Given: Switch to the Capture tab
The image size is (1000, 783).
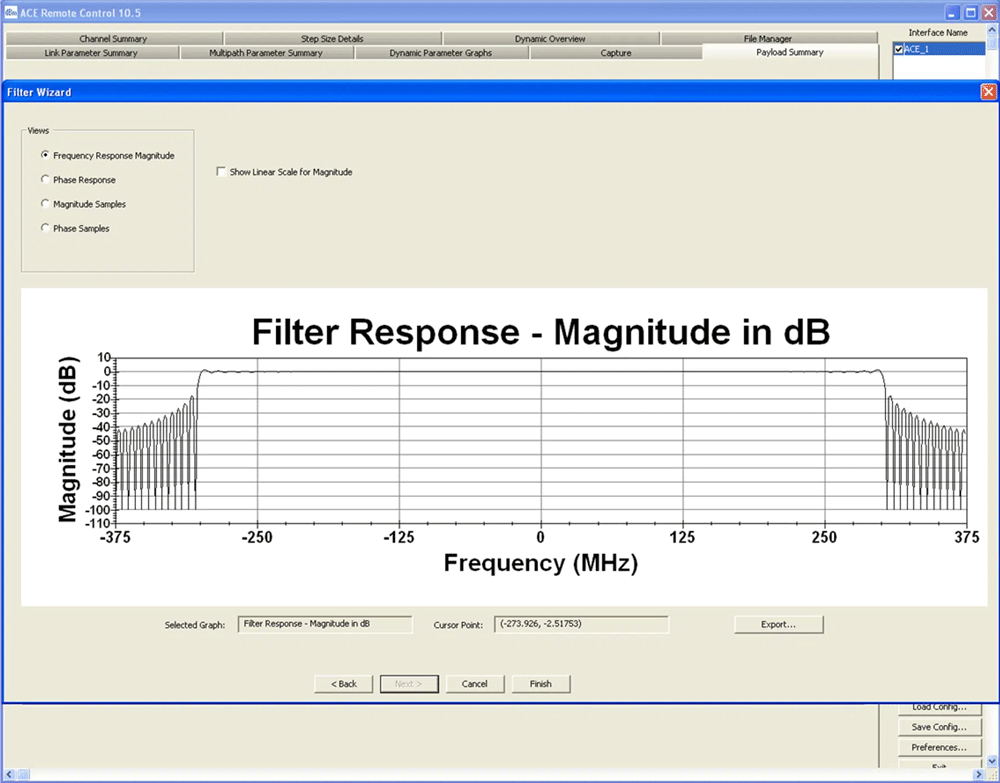Looking at the screenshot, I should 616,53.
